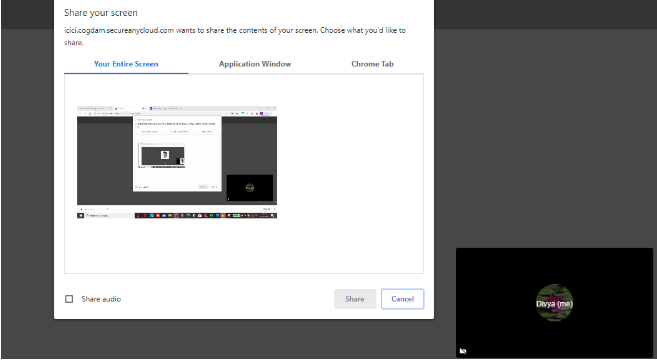This screenshot has height=361, width=657.
Task: Cancel the screen sharing dialog
Action: [x=403, y=299]
